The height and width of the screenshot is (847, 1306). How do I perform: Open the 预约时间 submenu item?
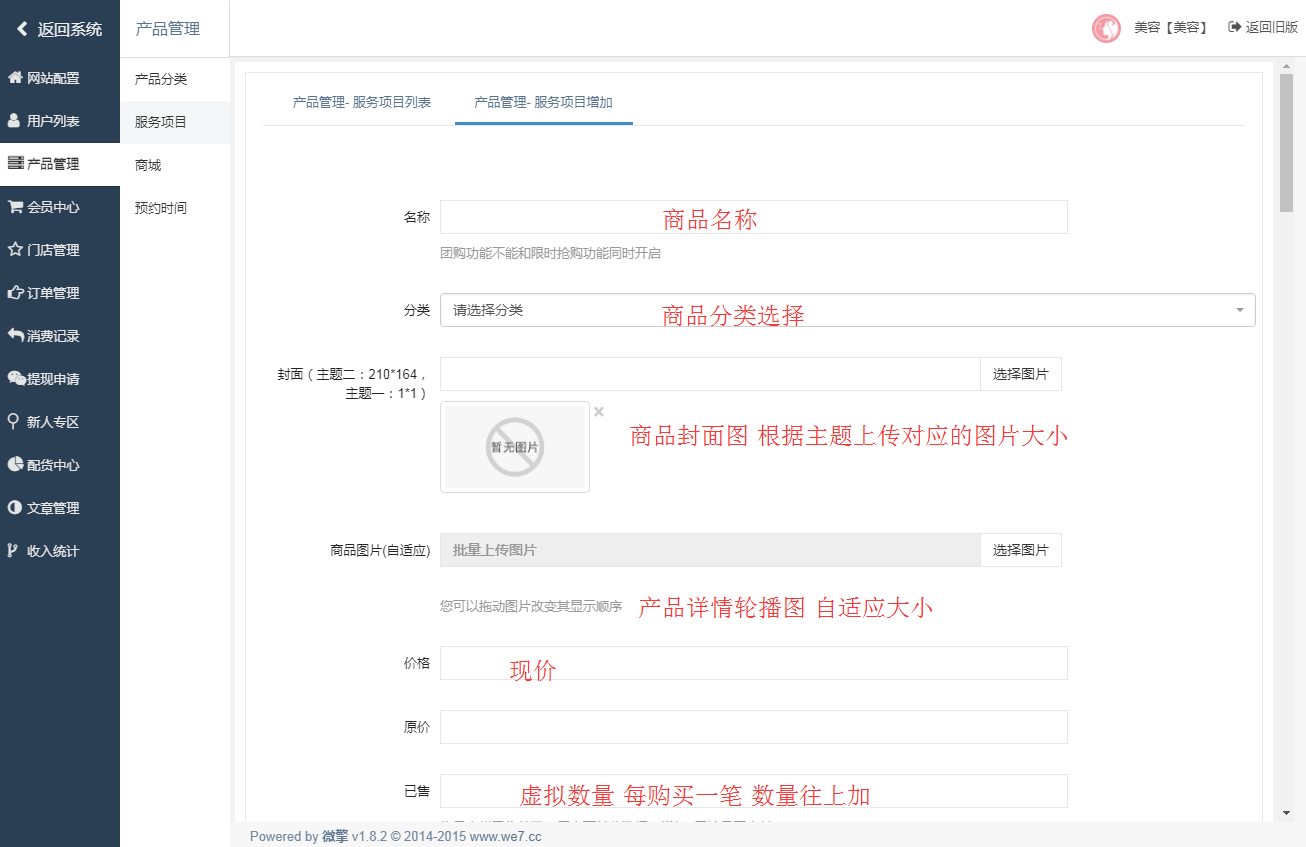click(175, 208)
